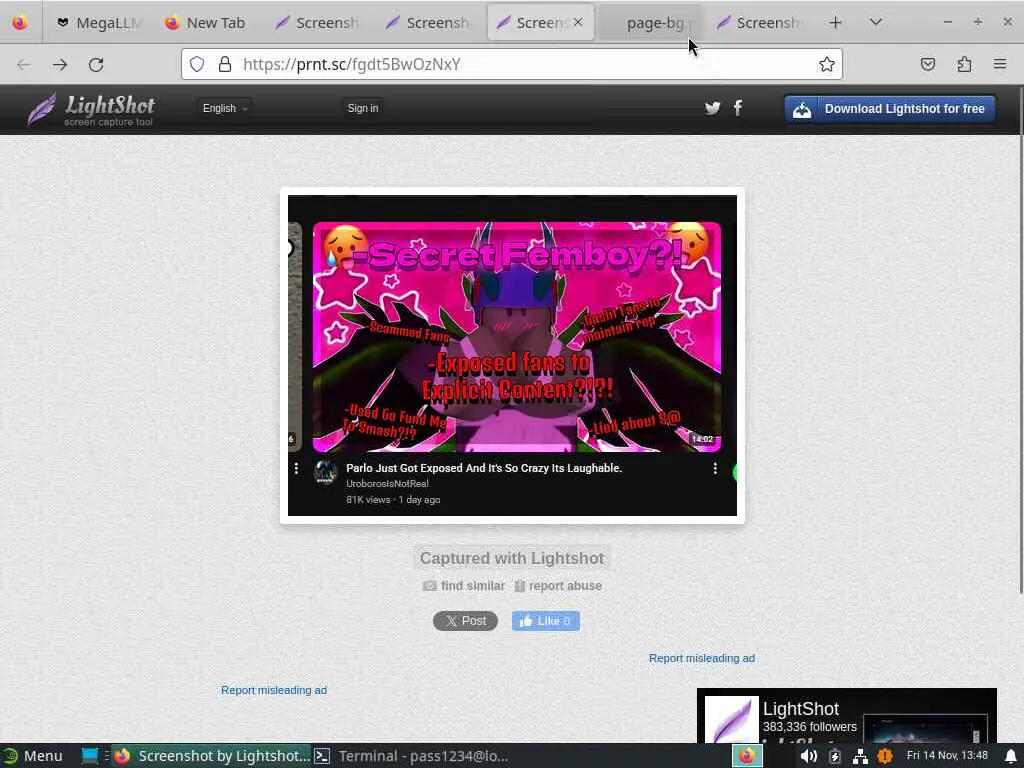Open LightShot Facebook page icon

click(x=738, y=108)
